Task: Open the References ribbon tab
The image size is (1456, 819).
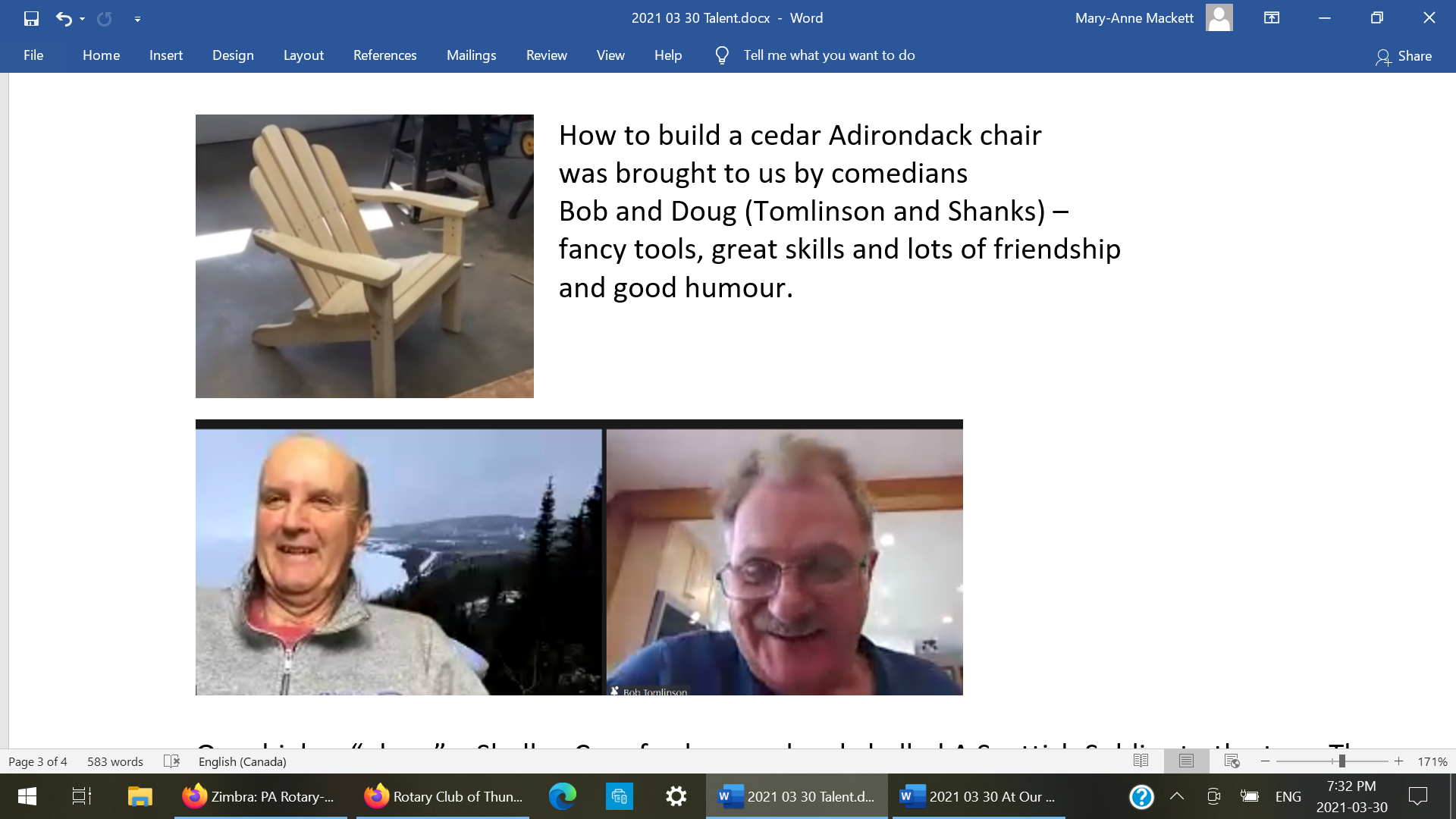Action: [384, 55]
